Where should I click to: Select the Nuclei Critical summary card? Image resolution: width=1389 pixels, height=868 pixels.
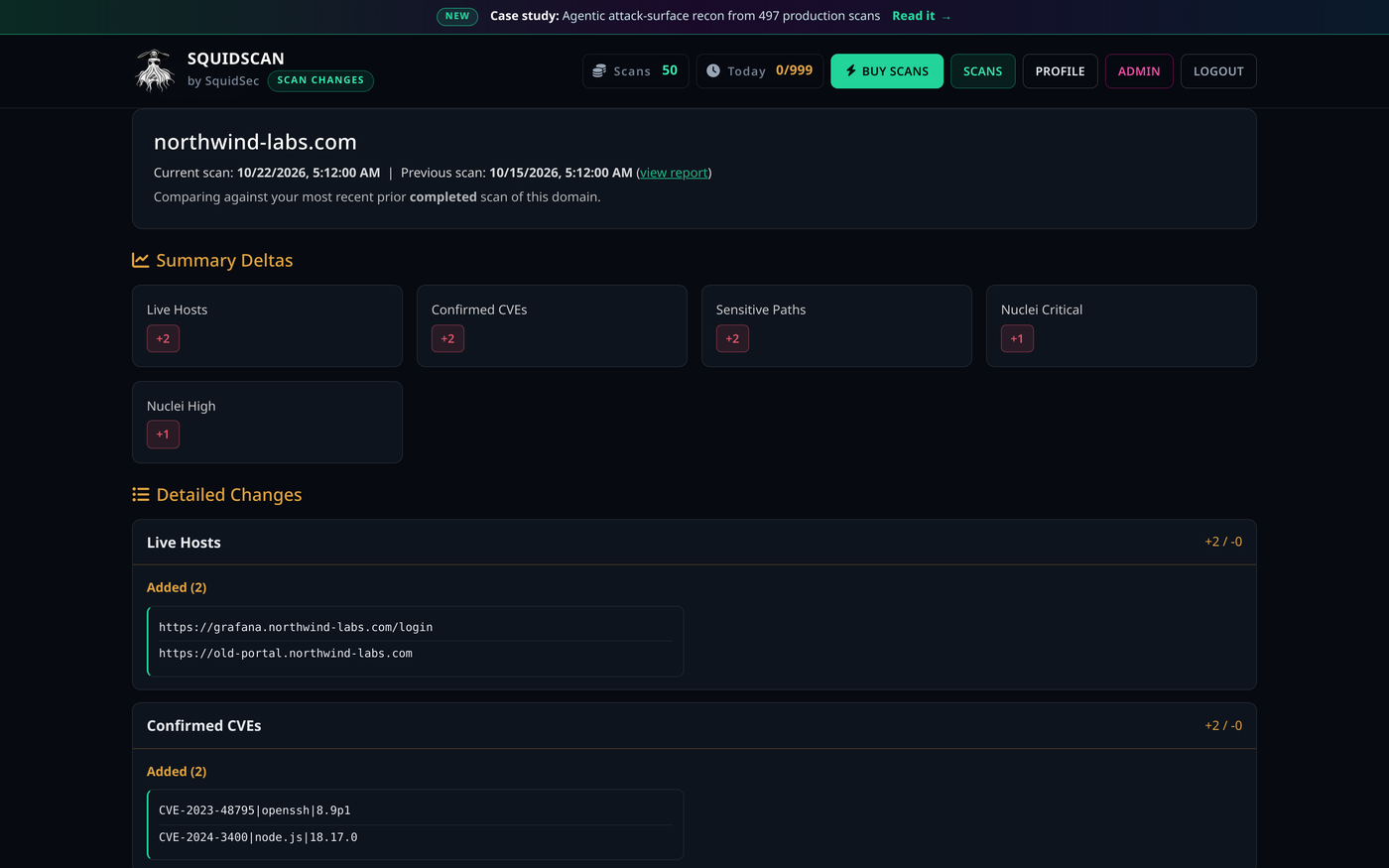pos(1121,326)
